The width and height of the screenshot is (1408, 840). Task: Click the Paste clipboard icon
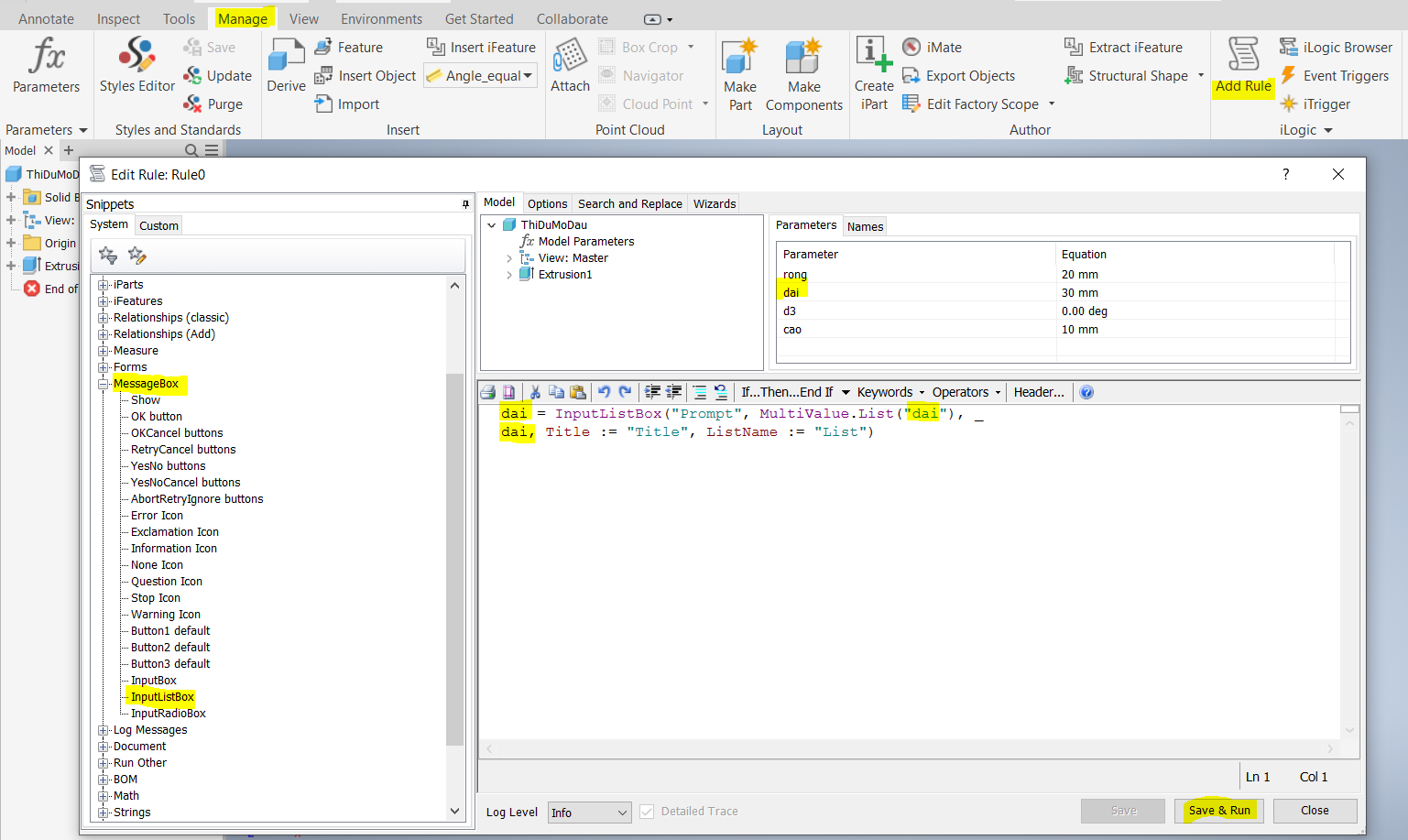point(578,392)
